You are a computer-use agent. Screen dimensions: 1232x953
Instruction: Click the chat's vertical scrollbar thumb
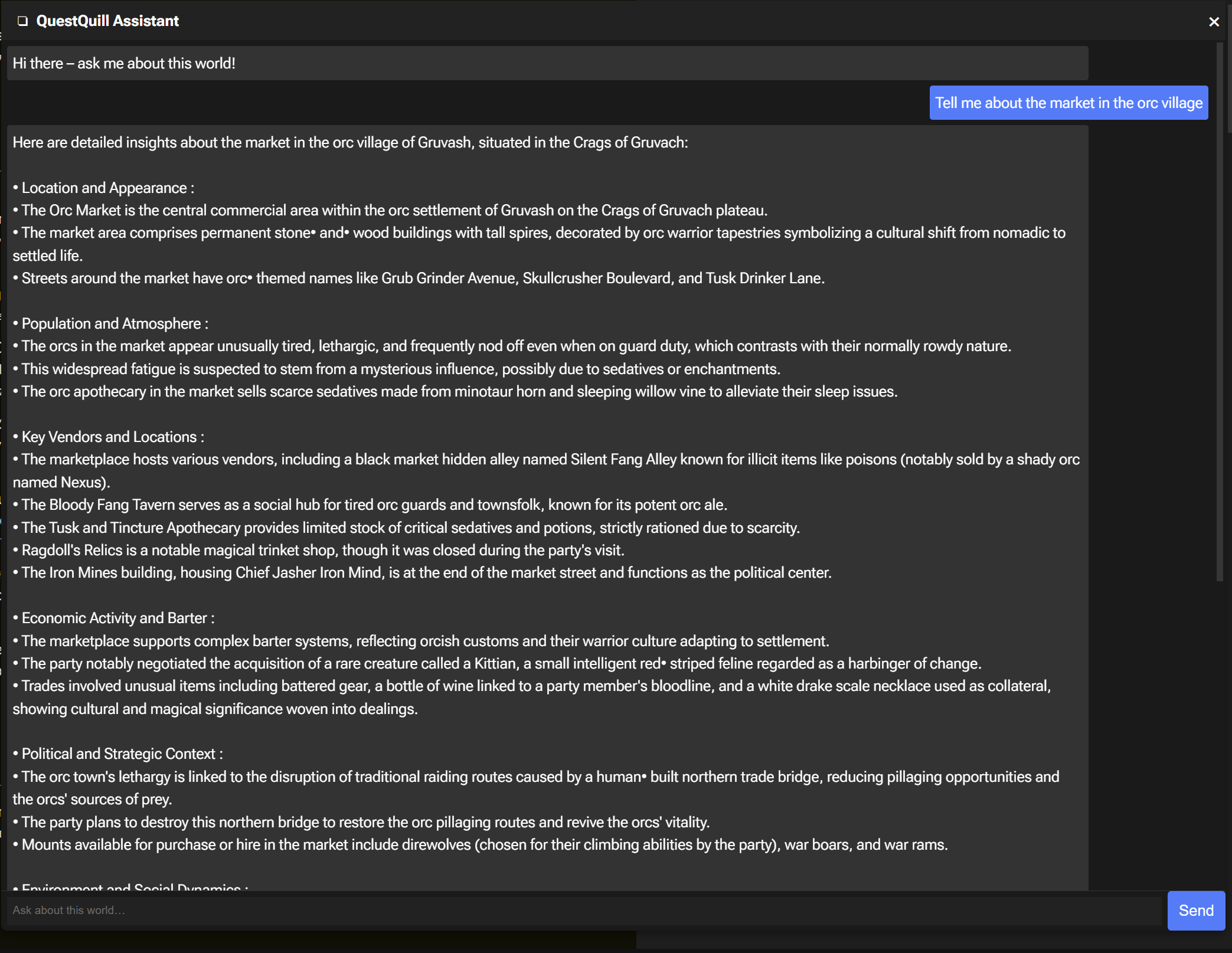[x=1219, y=313]
